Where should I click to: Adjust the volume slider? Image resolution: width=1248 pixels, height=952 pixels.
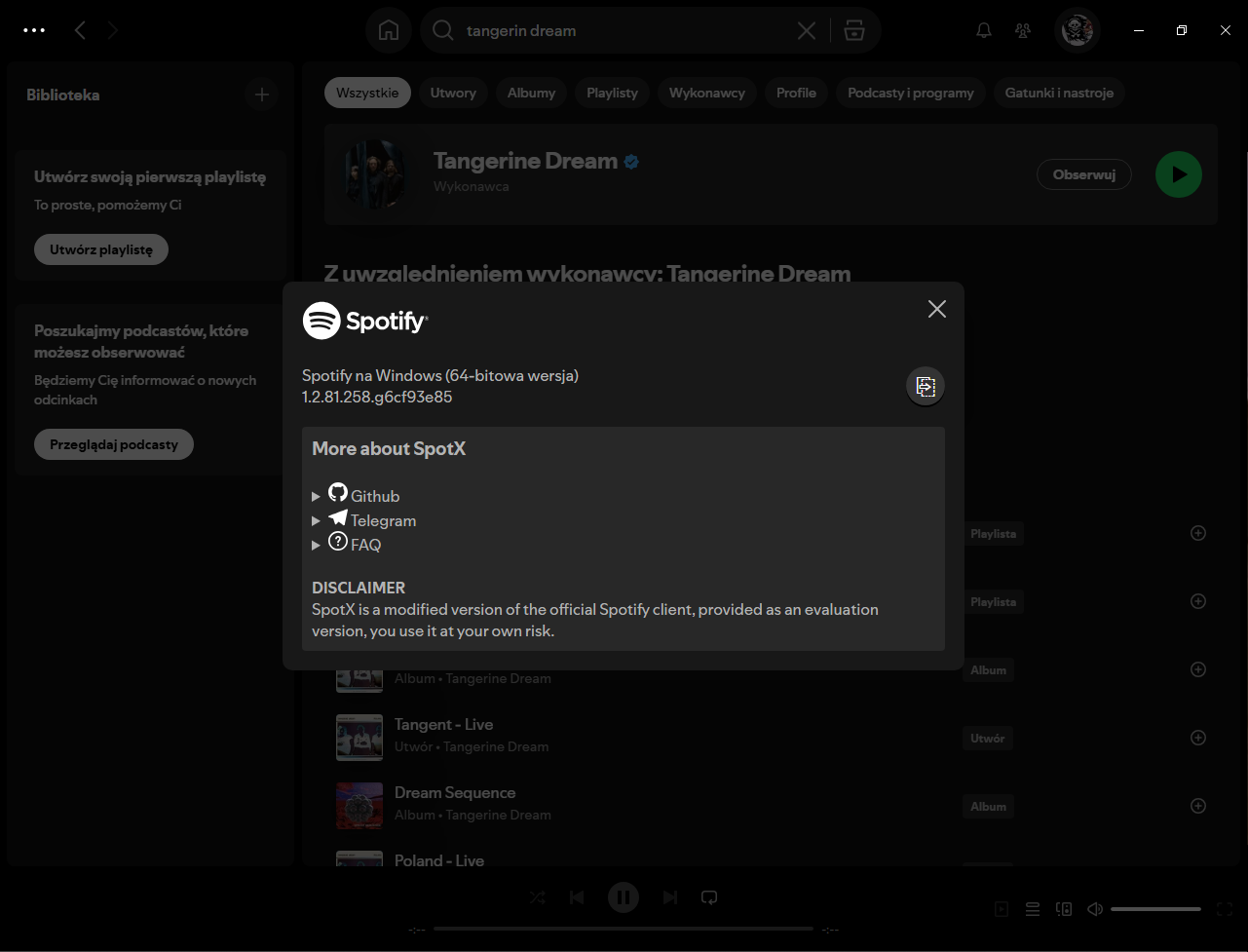coord(1155,909)
